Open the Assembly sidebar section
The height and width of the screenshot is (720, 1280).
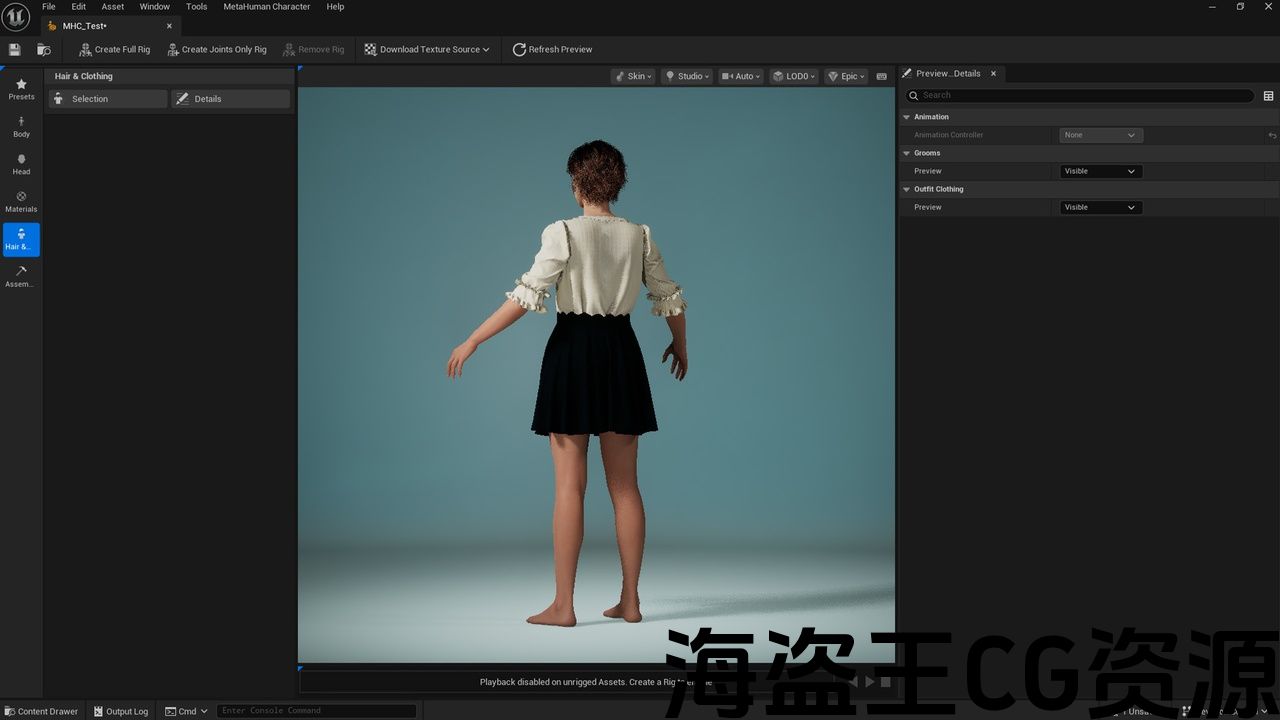pos(21,276)
